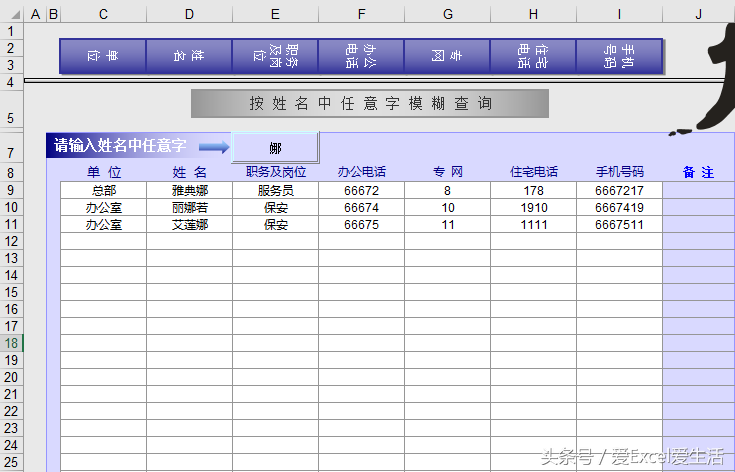The width and height of the screenshot is (735, 472).
Task: Select the 办公电话 query button
Action: coord(361,56)
